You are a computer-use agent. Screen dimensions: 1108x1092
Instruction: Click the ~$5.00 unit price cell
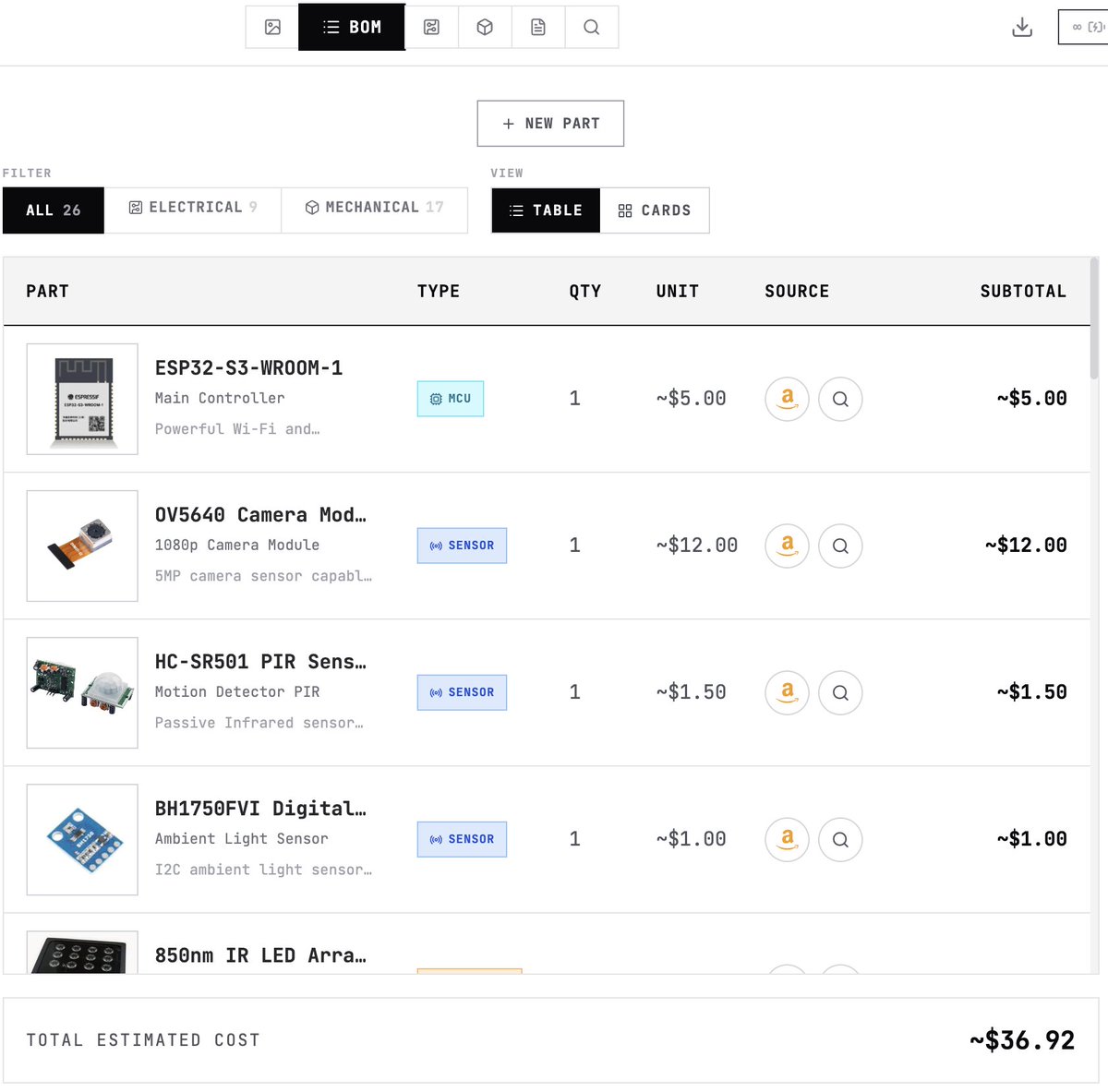click(x=692, y=399)
